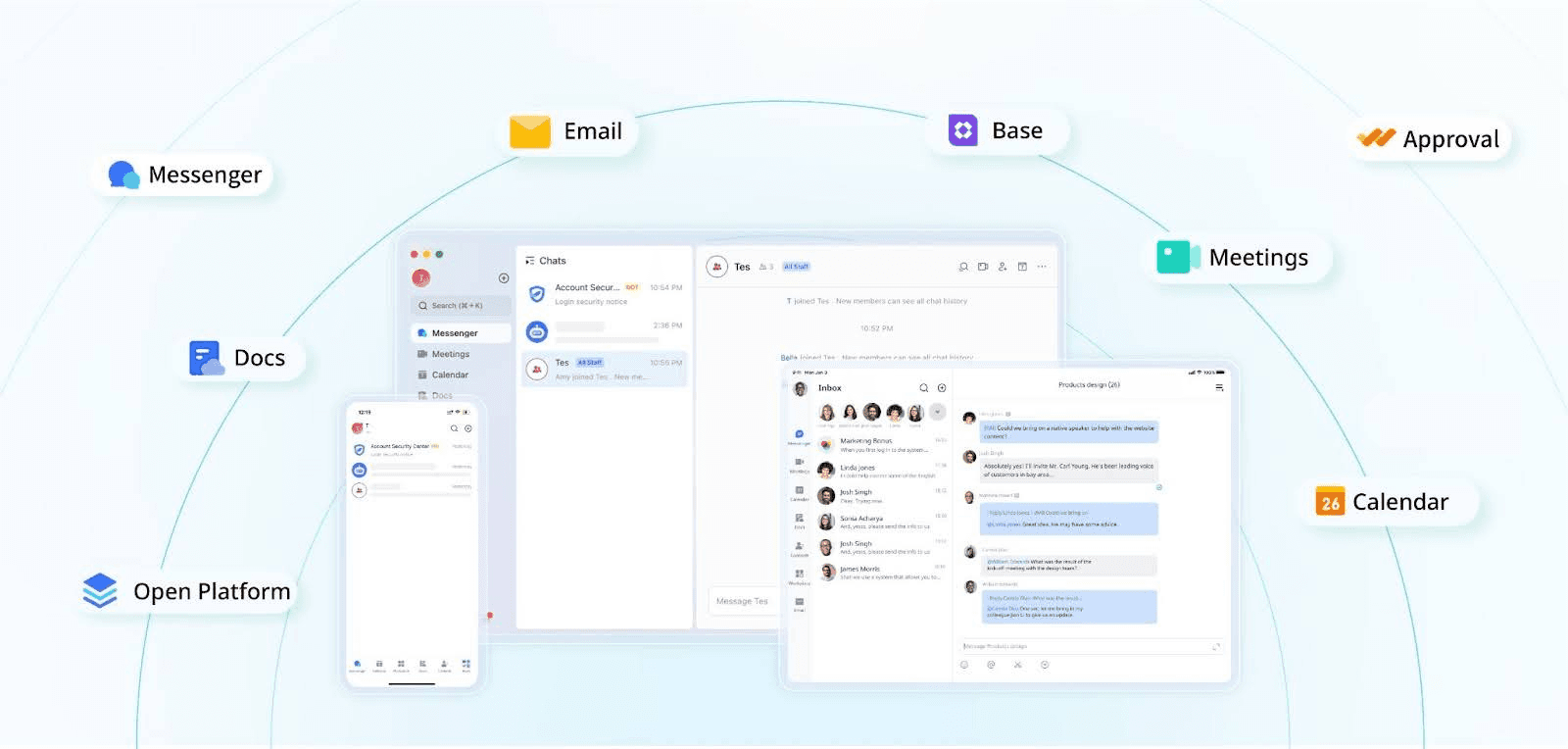
Task: Open the Marketing Bonus conversation
Action: pyautogui.click(x=883, y=445)
